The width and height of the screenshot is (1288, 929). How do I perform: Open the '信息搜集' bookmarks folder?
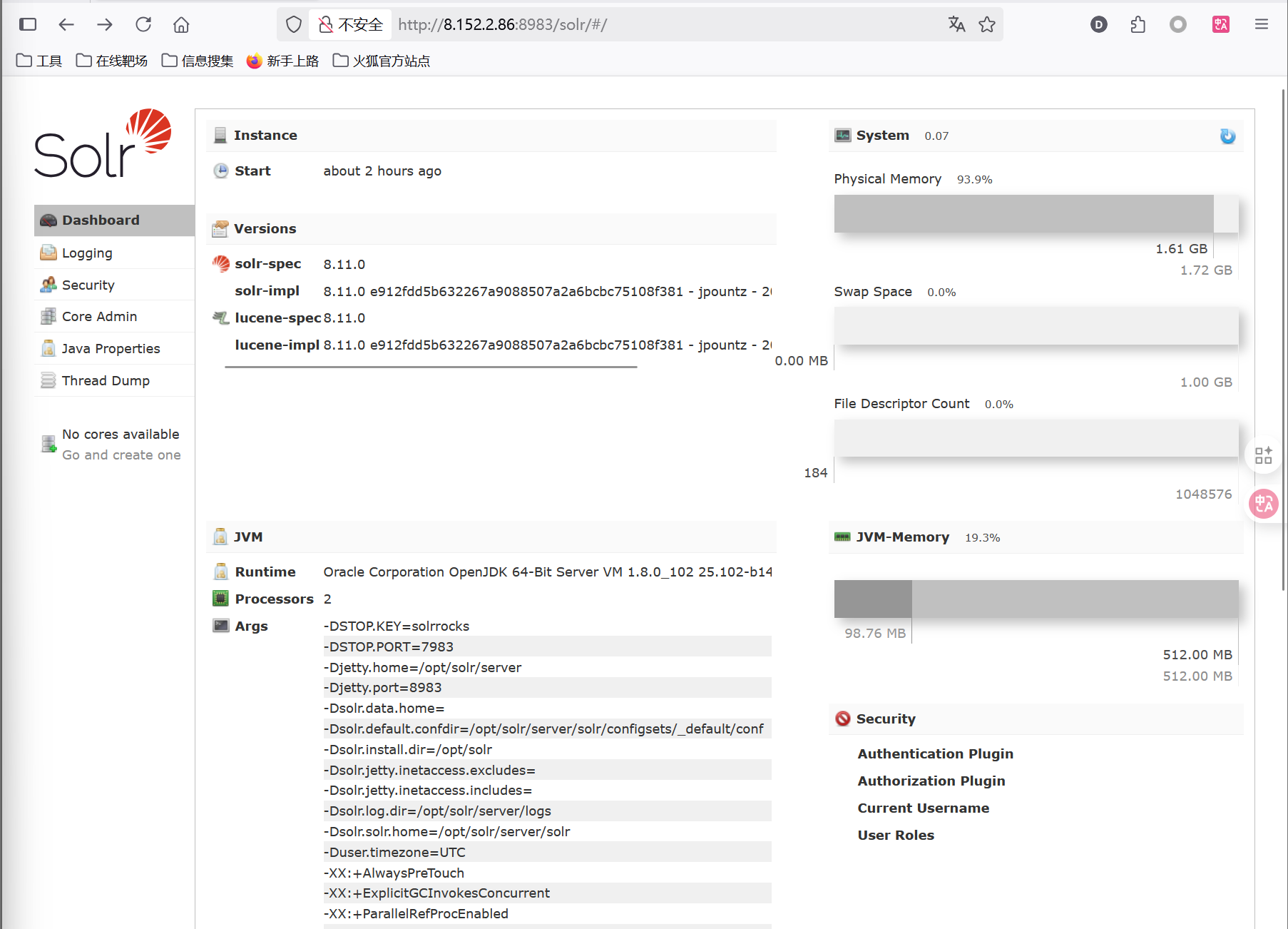coord(198,61)
